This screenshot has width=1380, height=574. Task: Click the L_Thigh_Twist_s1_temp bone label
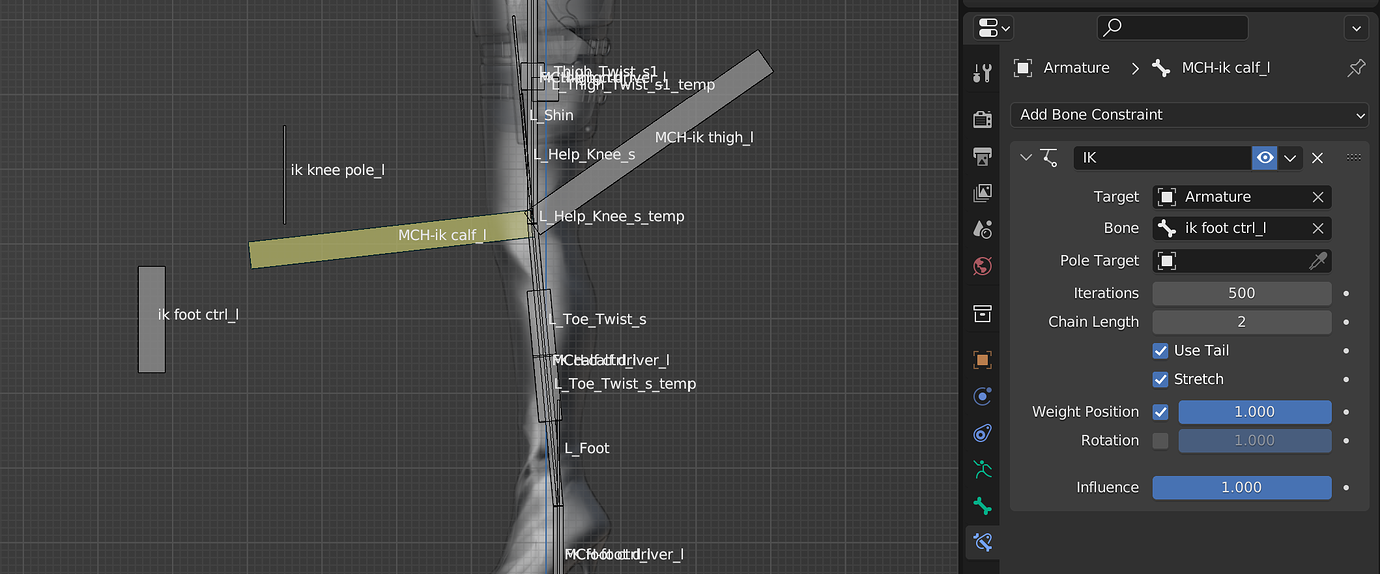(x=634, y=85)
